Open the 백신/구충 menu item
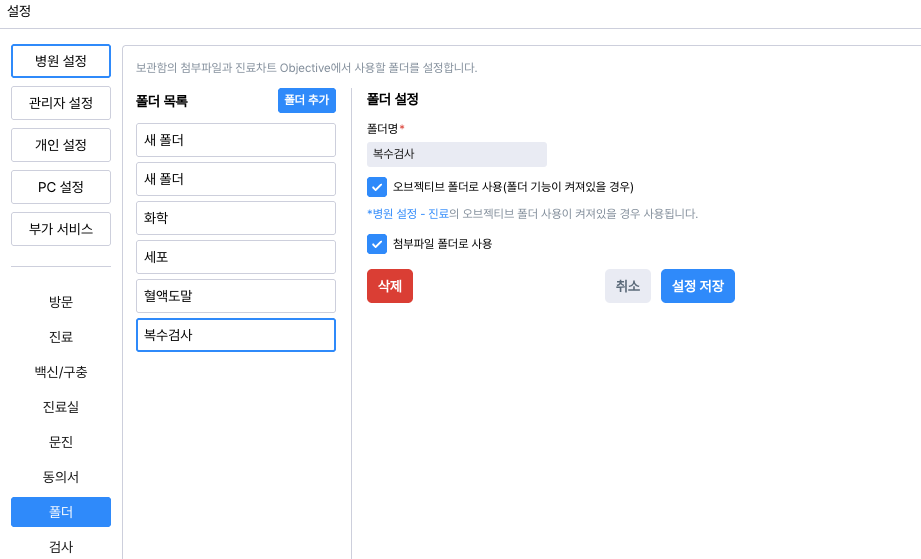Image resolution: width=921 pixels, height=559 pixels. [61, 372]
